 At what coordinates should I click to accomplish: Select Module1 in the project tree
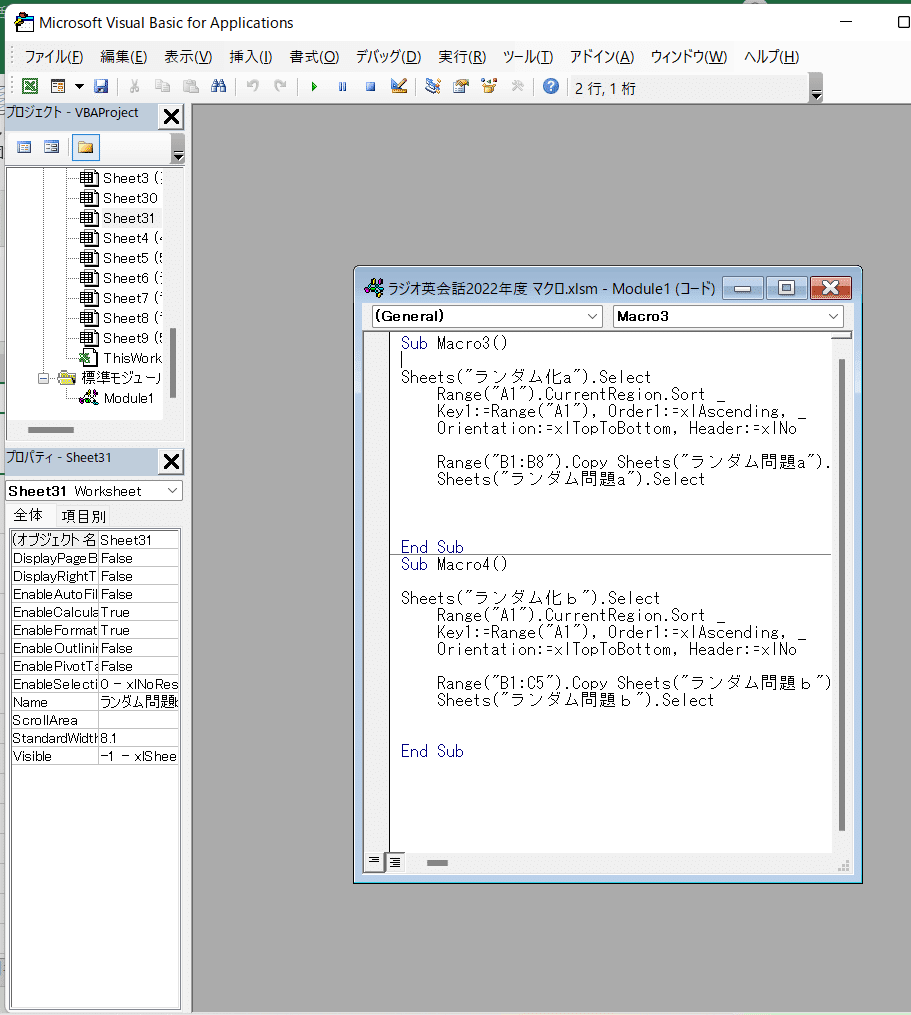point(128,398)
